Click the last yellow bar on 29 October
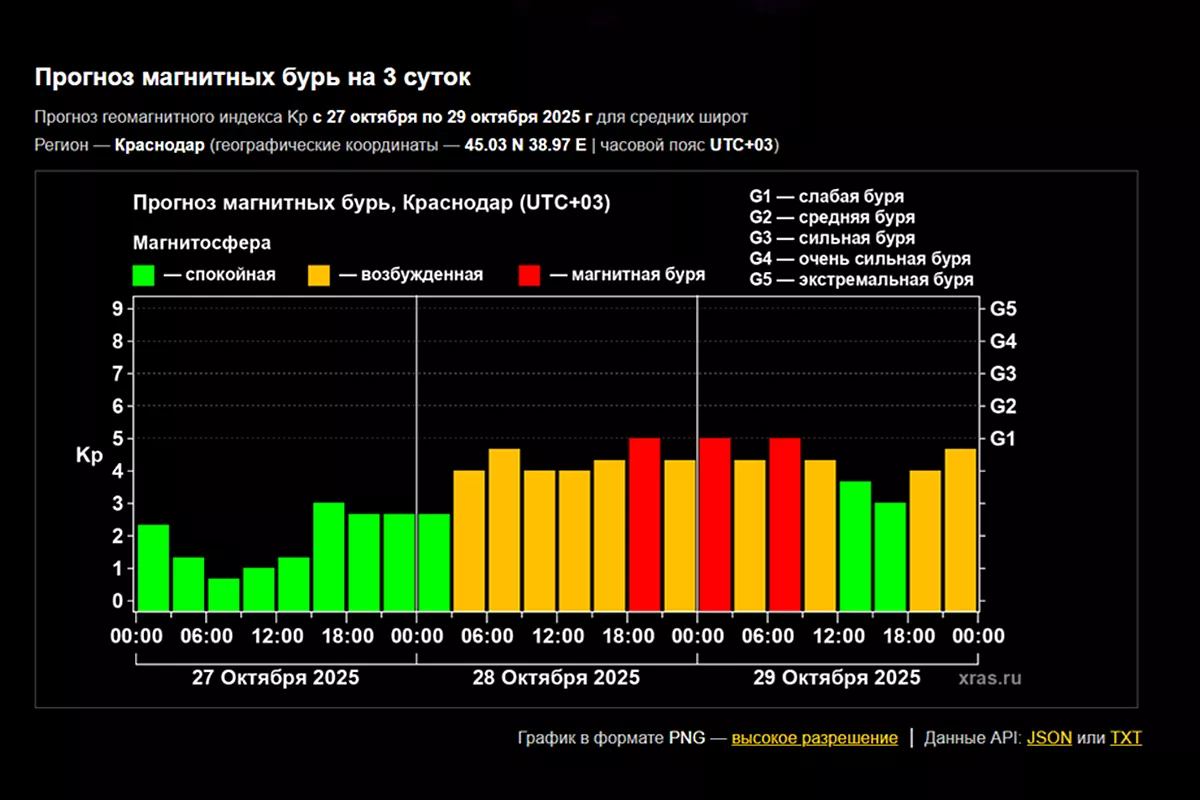Viewport: 1200px width, 800px height. coord(960,530)
